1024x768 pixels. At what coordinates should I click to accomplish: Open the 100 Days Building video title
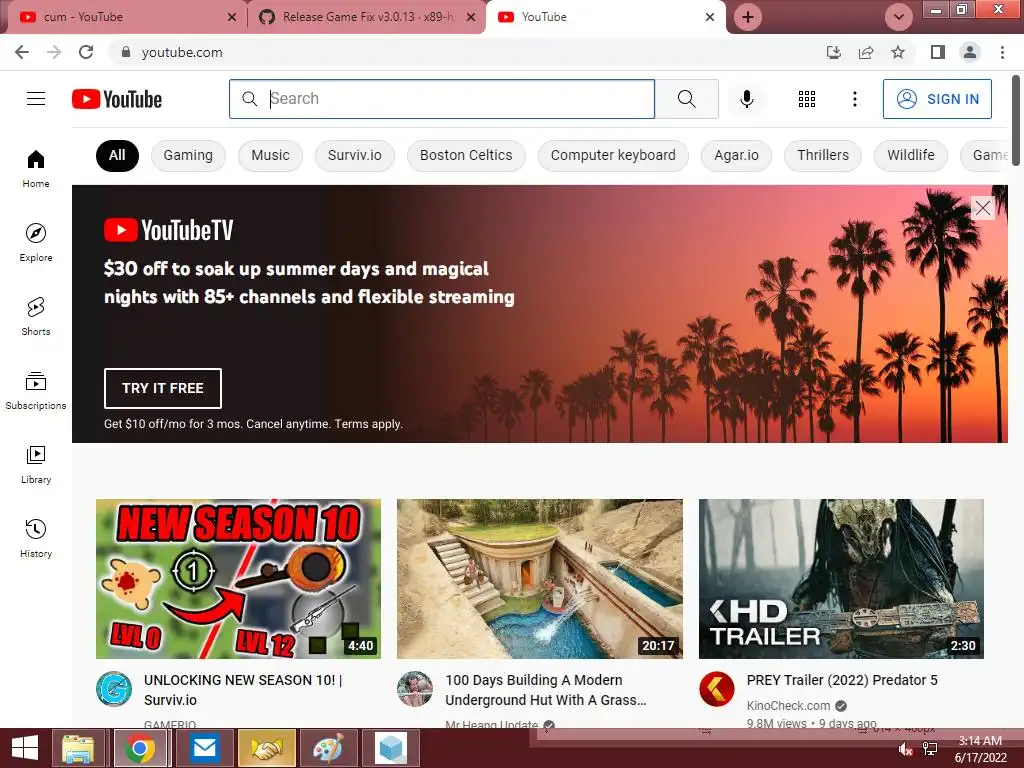click(546, 690)
